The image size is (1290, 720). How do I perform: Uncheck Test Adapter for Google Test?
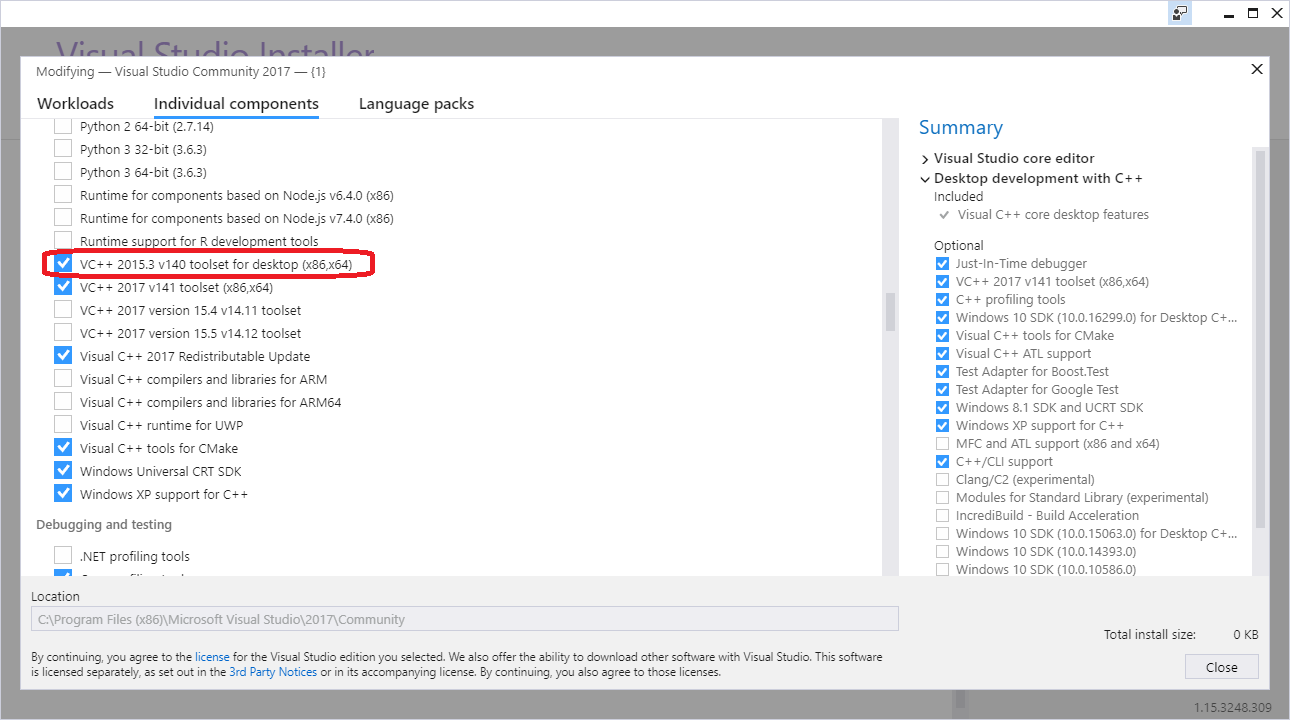coord(942,390)
